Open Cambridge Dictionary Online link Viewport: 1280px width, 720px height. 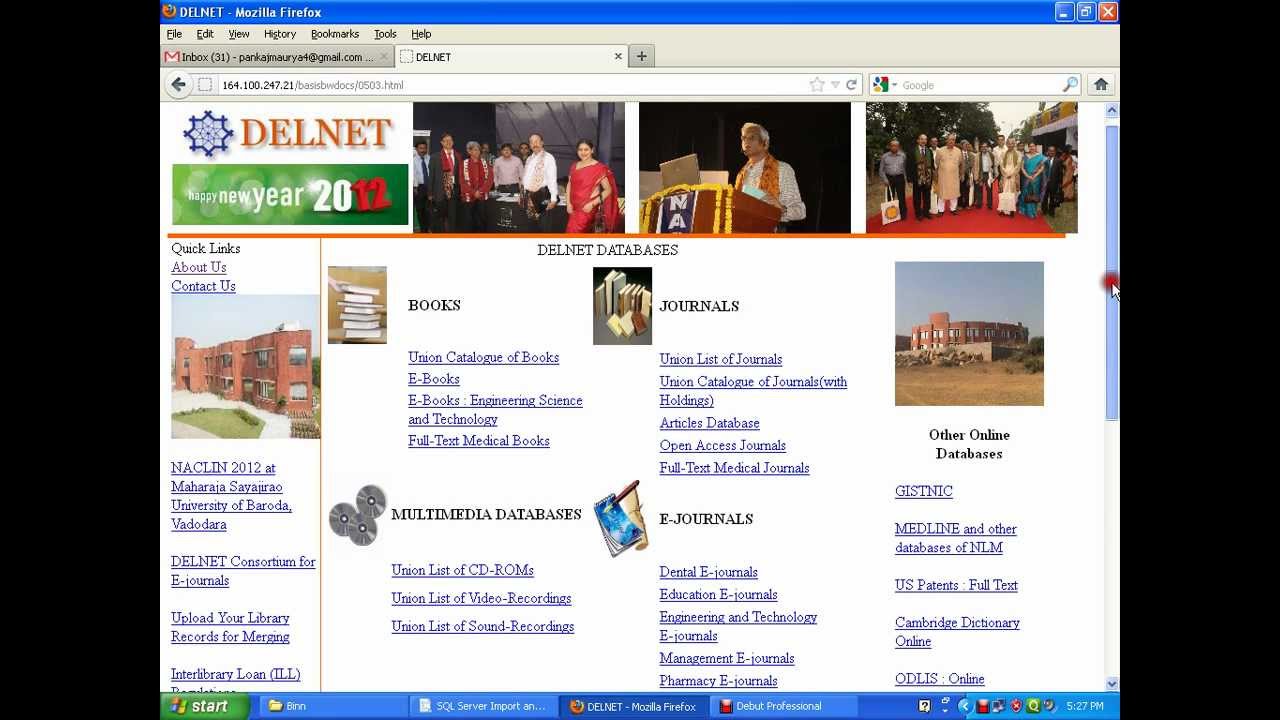[957, 632]
